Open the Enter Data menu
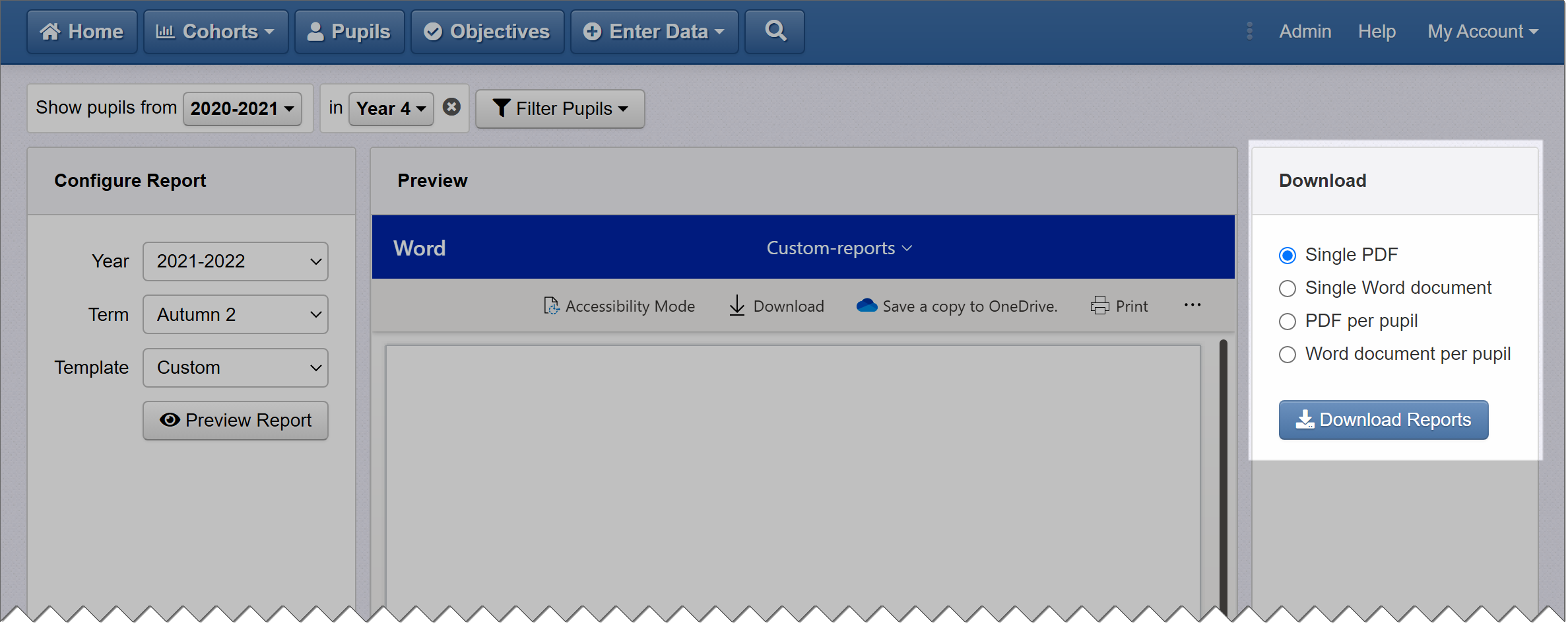The width and height of the screenshot is (1568, 626). point(654,32)
